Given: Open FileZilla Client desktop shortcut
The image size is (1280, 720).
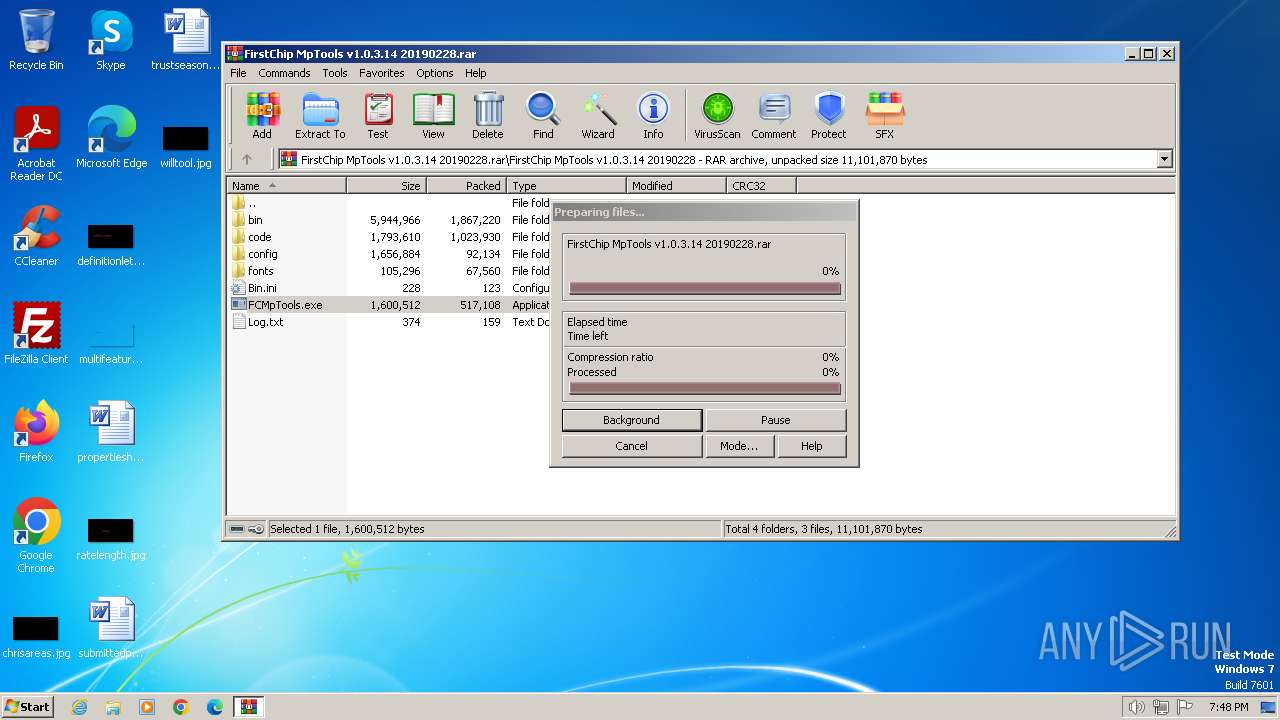Looking at the screenshot, I should (x=36, y=334).
